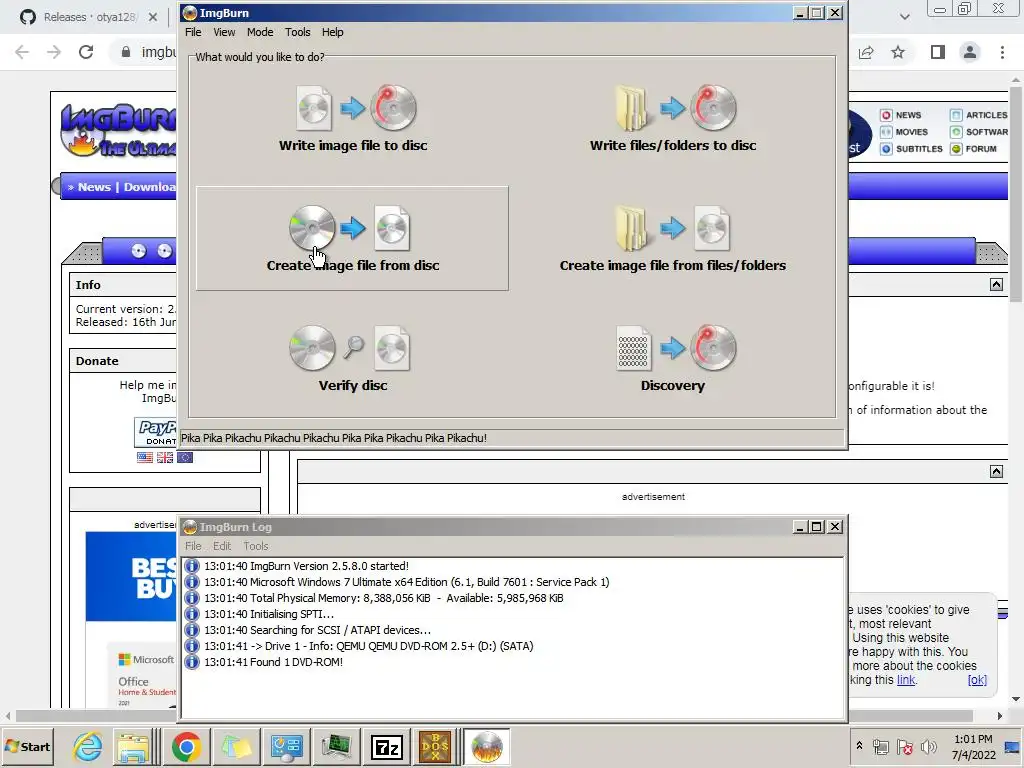Go forward in Chrome

coord(54,52)
